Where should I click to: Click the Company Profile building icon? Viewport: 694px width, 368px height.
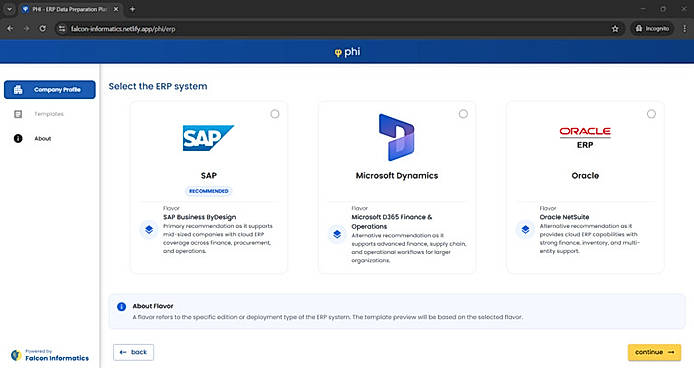point(18,90)
